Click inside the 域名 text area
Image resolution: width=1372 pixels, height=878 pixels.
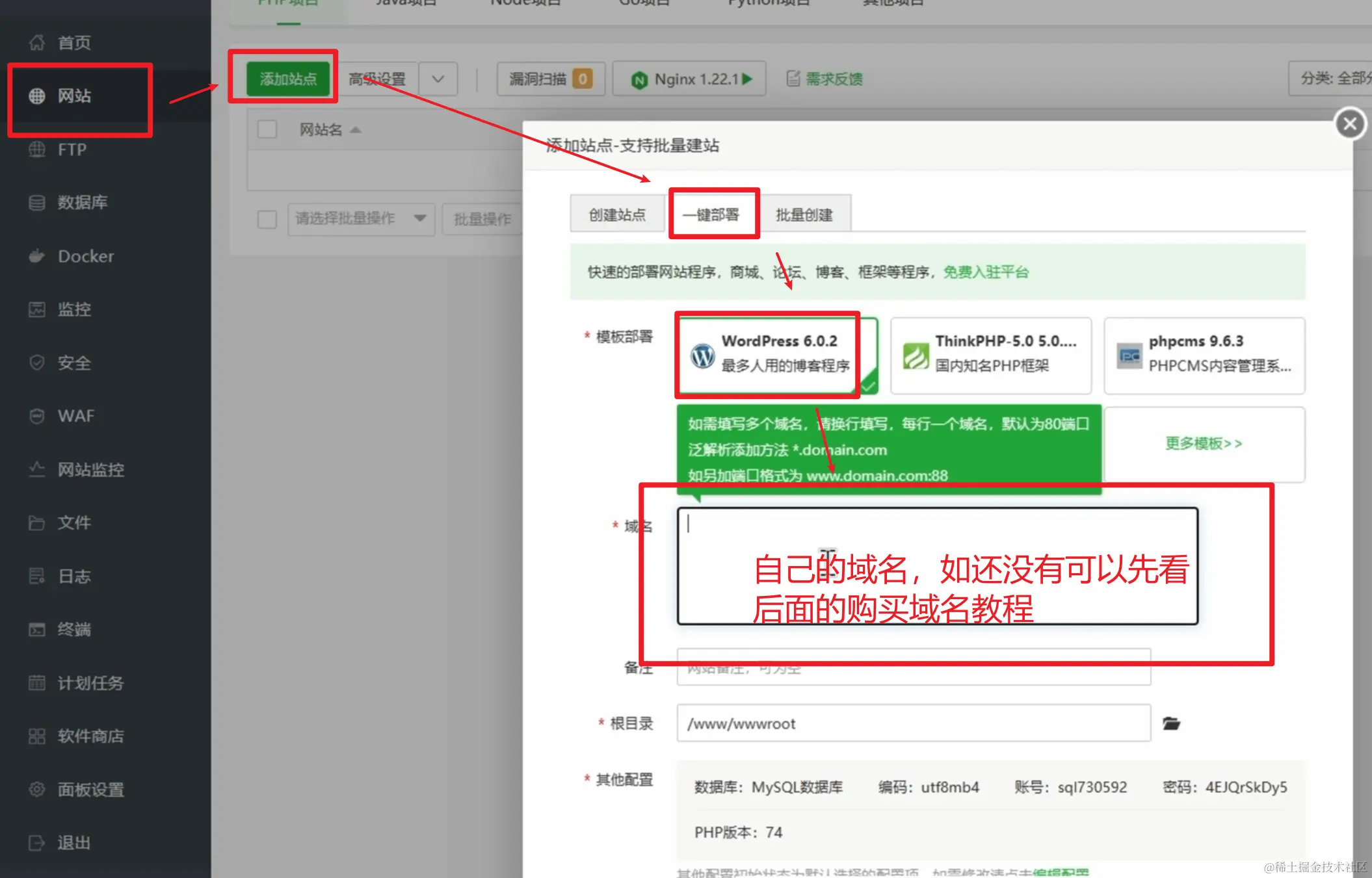(x=936, y=565)
